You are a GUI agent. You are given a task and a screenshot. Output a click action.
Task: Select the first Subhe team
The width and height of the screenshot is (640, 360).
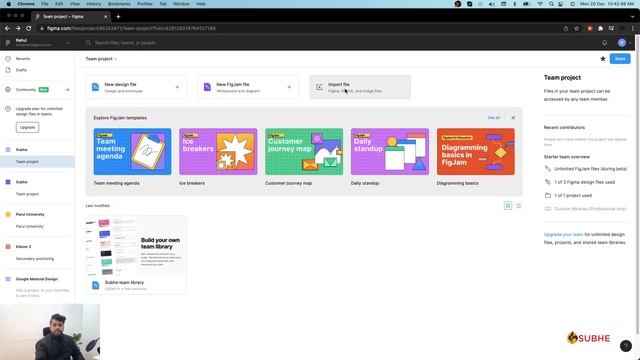(22, 150)
